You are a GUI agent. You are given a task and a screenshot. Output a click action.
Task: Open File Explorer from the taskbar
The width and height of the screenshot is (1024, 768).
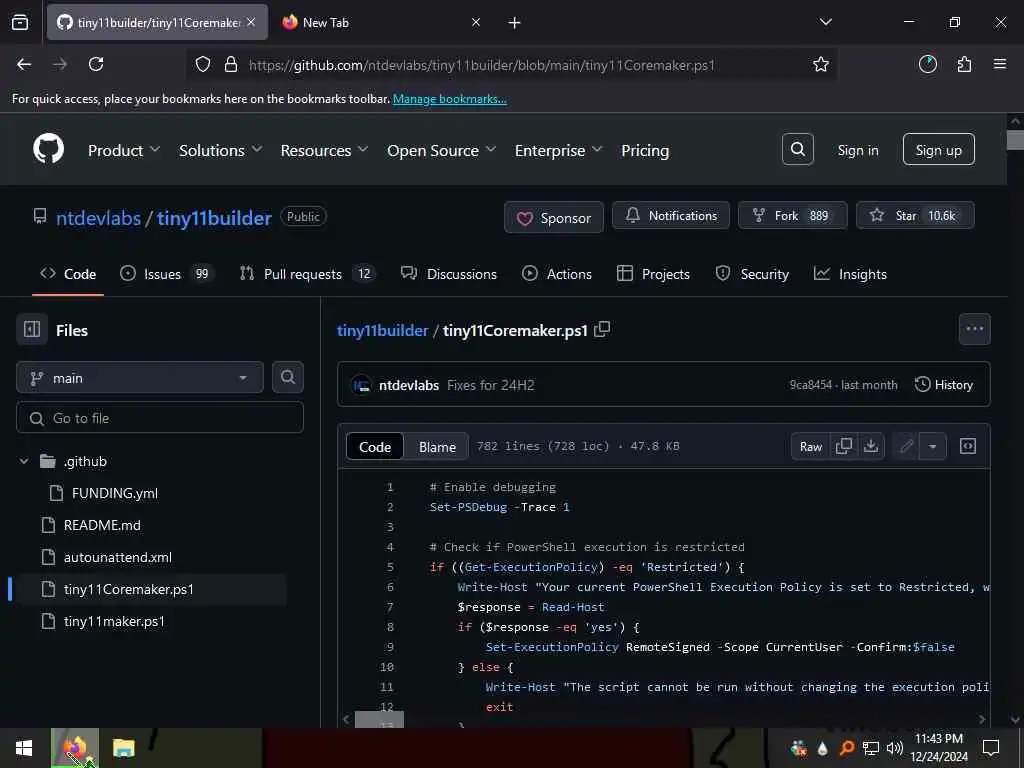tap(123, 748)
